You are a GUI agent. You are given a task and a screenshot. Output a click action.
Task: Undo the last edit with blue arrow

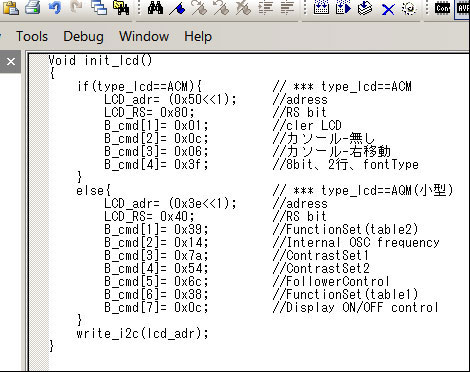(x=55, y=7)
